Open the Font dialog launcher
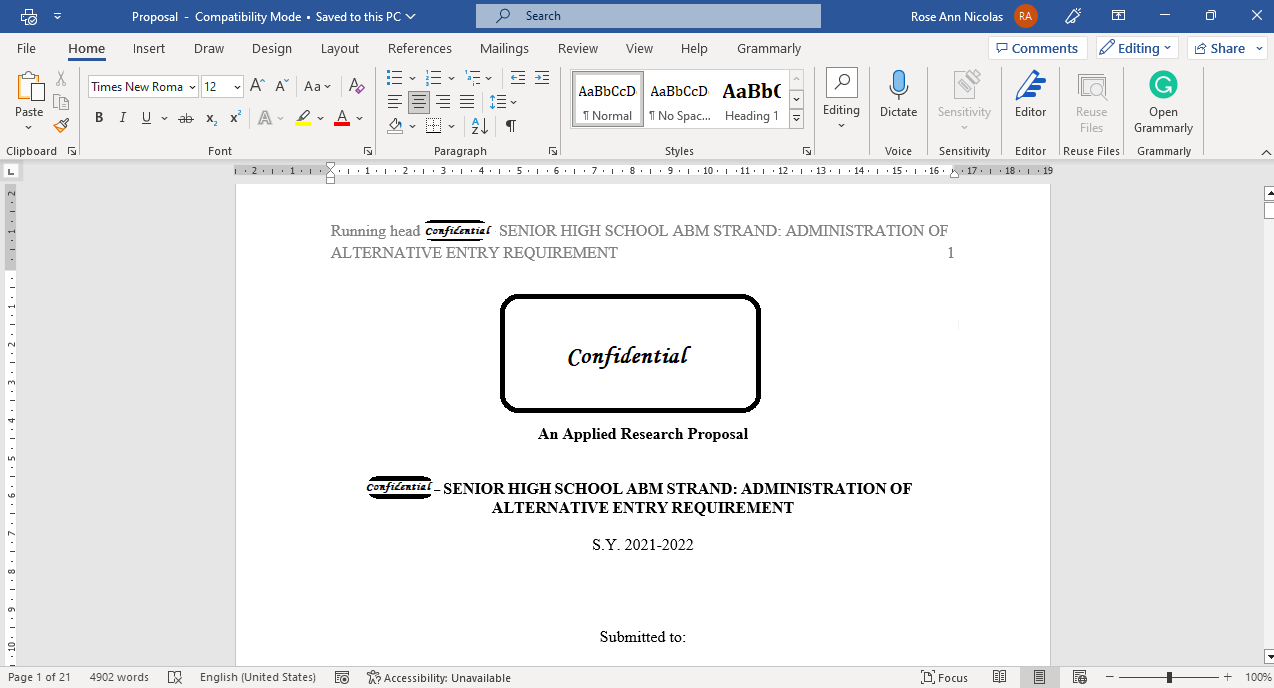 (x=368, y=151)
